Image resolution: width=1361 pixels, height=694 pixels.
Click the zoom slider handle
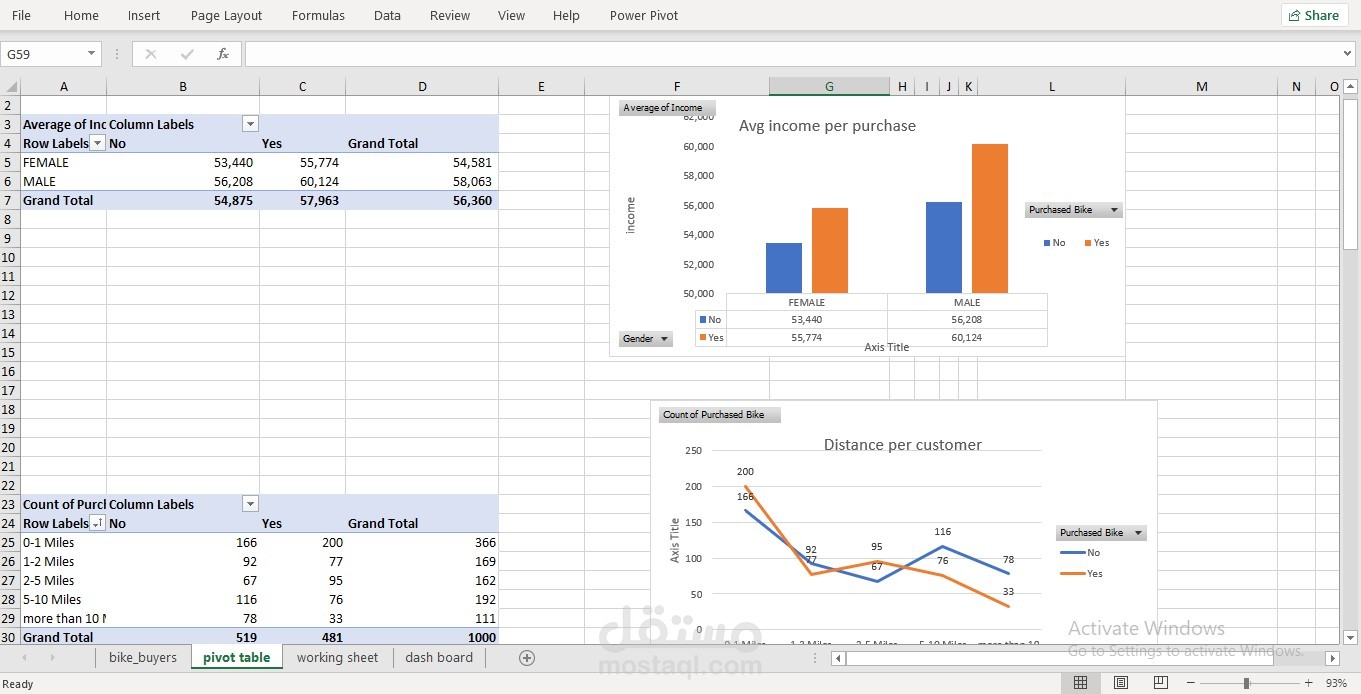[x=1246, y=683]
